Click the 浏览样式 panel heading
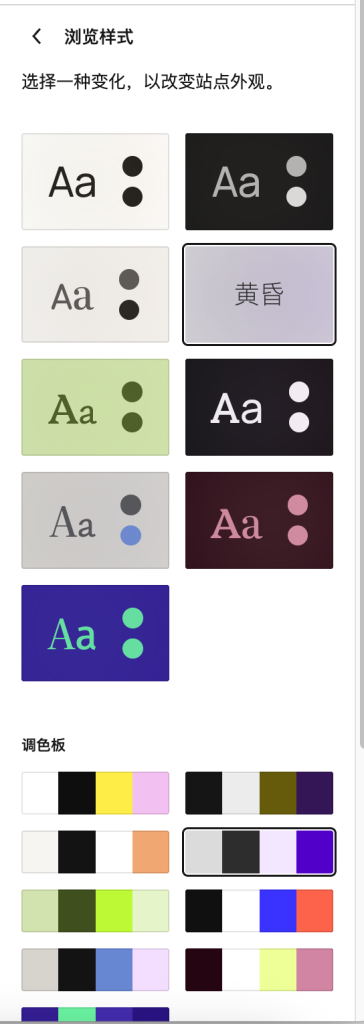This screenshot has height=1024, width=364. 99,37
